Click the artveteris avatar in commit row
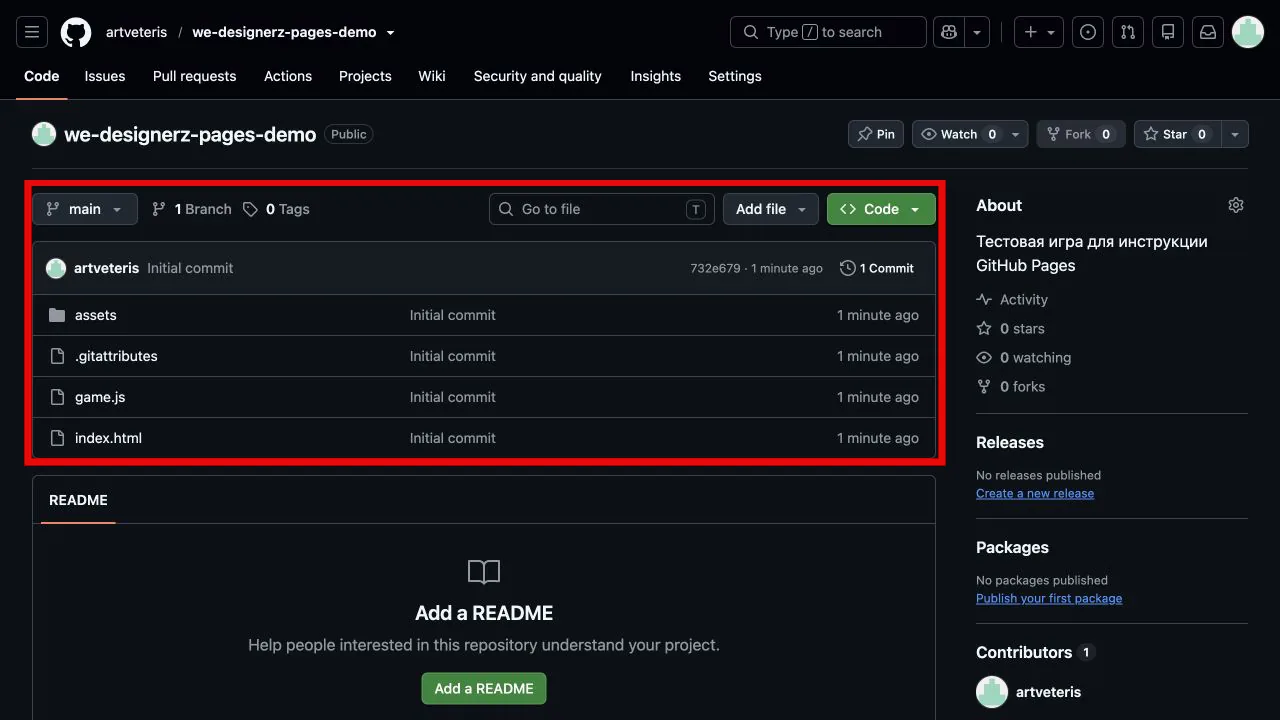The width and height of the screenshot is (1280, 720). 56,268
